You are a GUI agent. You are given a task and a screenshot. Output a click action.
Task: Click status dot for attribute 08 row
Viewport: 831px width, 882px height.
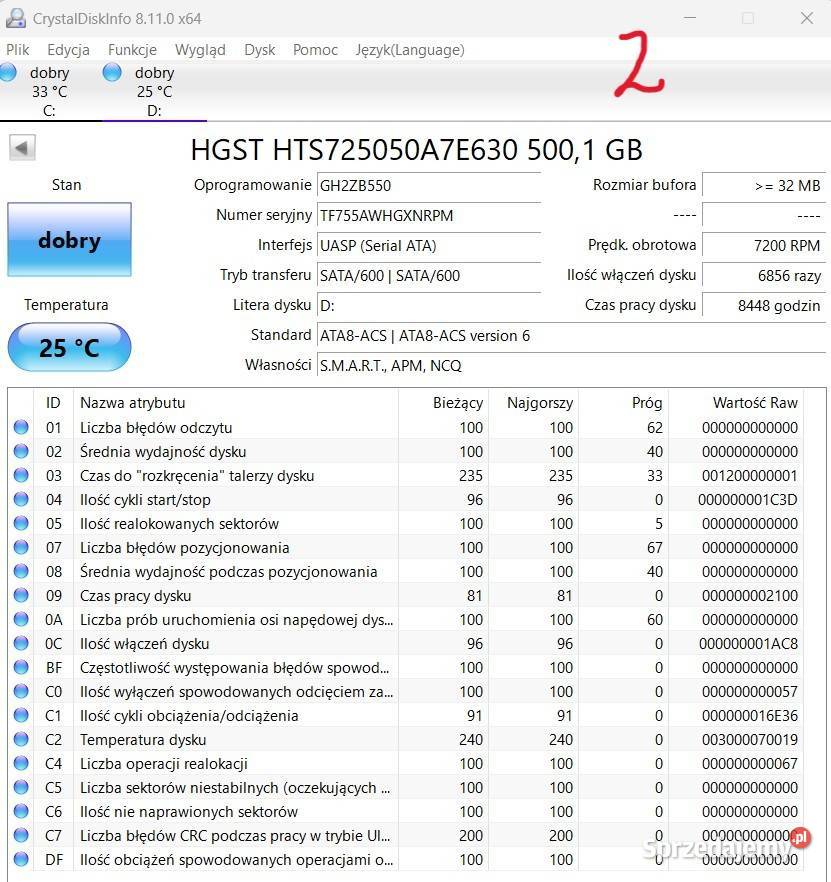(21, 571)
